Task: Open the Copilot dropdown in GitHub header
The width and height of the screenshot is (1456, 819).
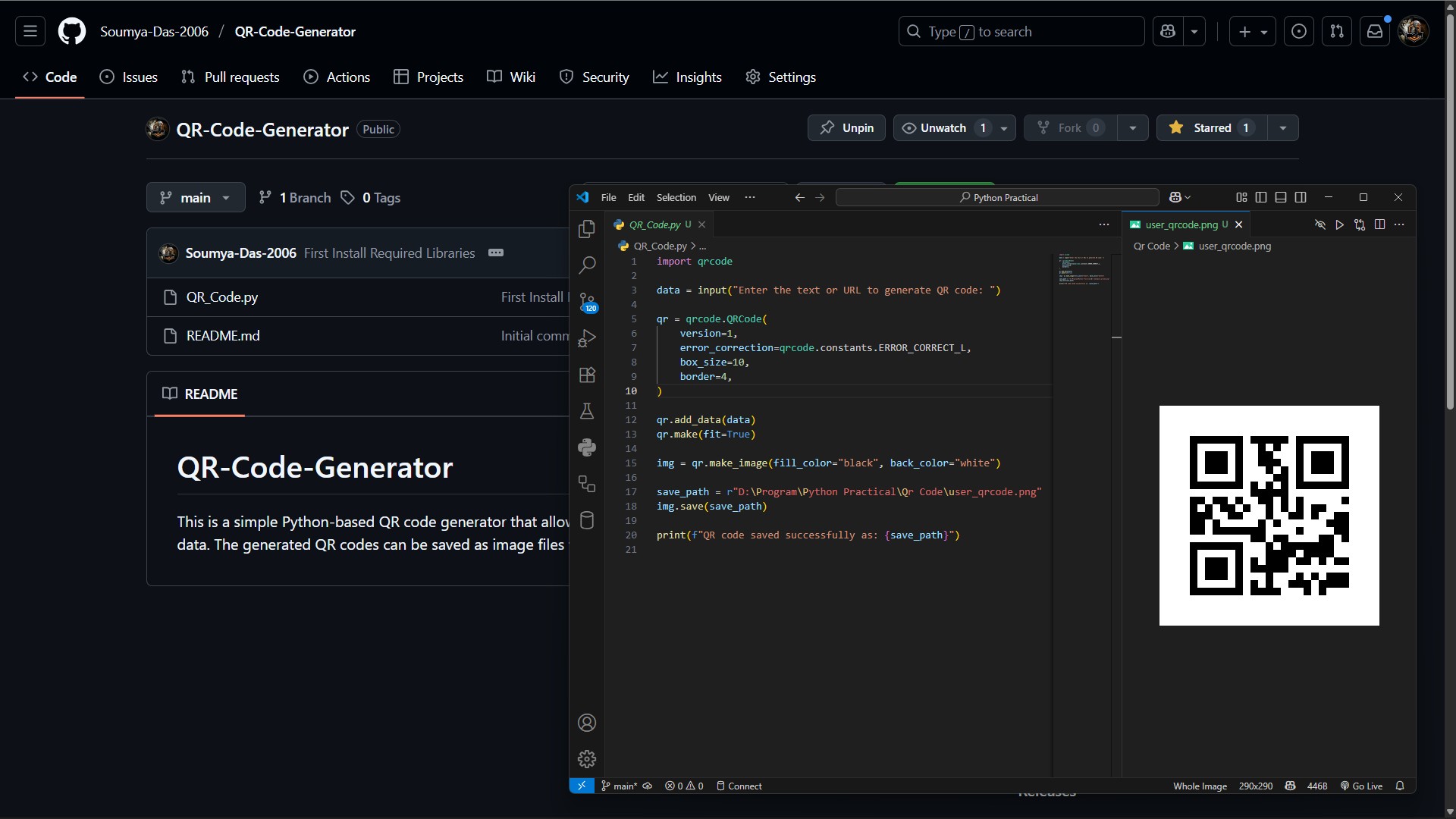Action: tap(1194, 32)
